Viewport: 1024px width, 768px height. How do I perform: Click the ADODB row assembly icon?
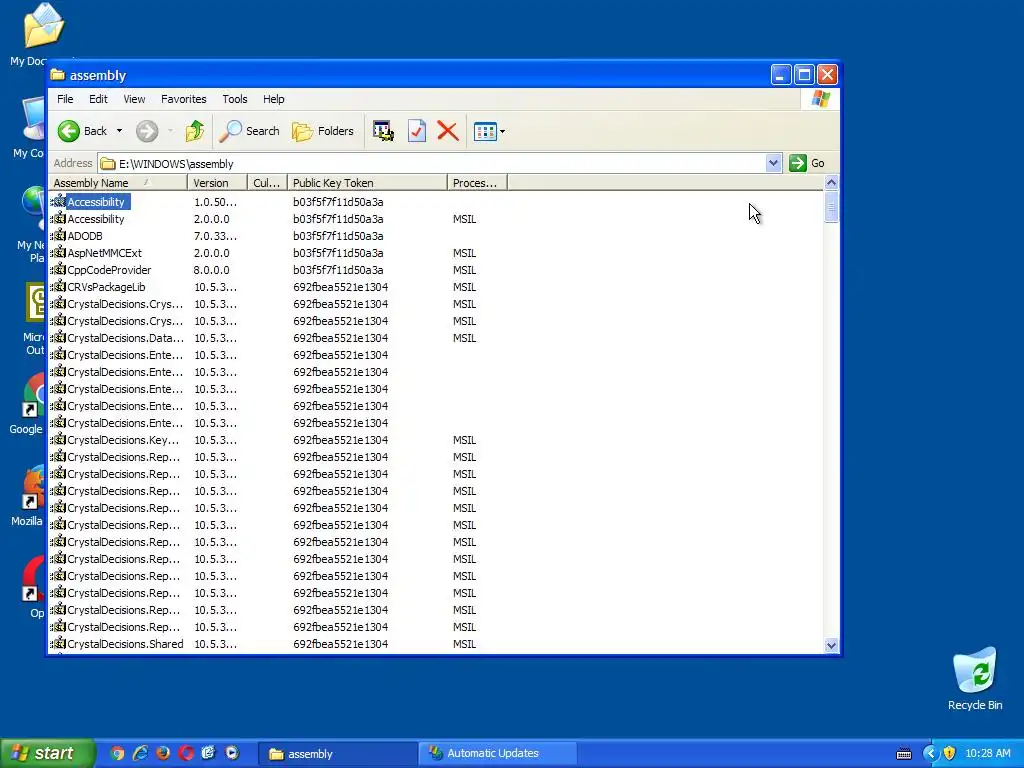pyautogui.click(x=58, y=235)
